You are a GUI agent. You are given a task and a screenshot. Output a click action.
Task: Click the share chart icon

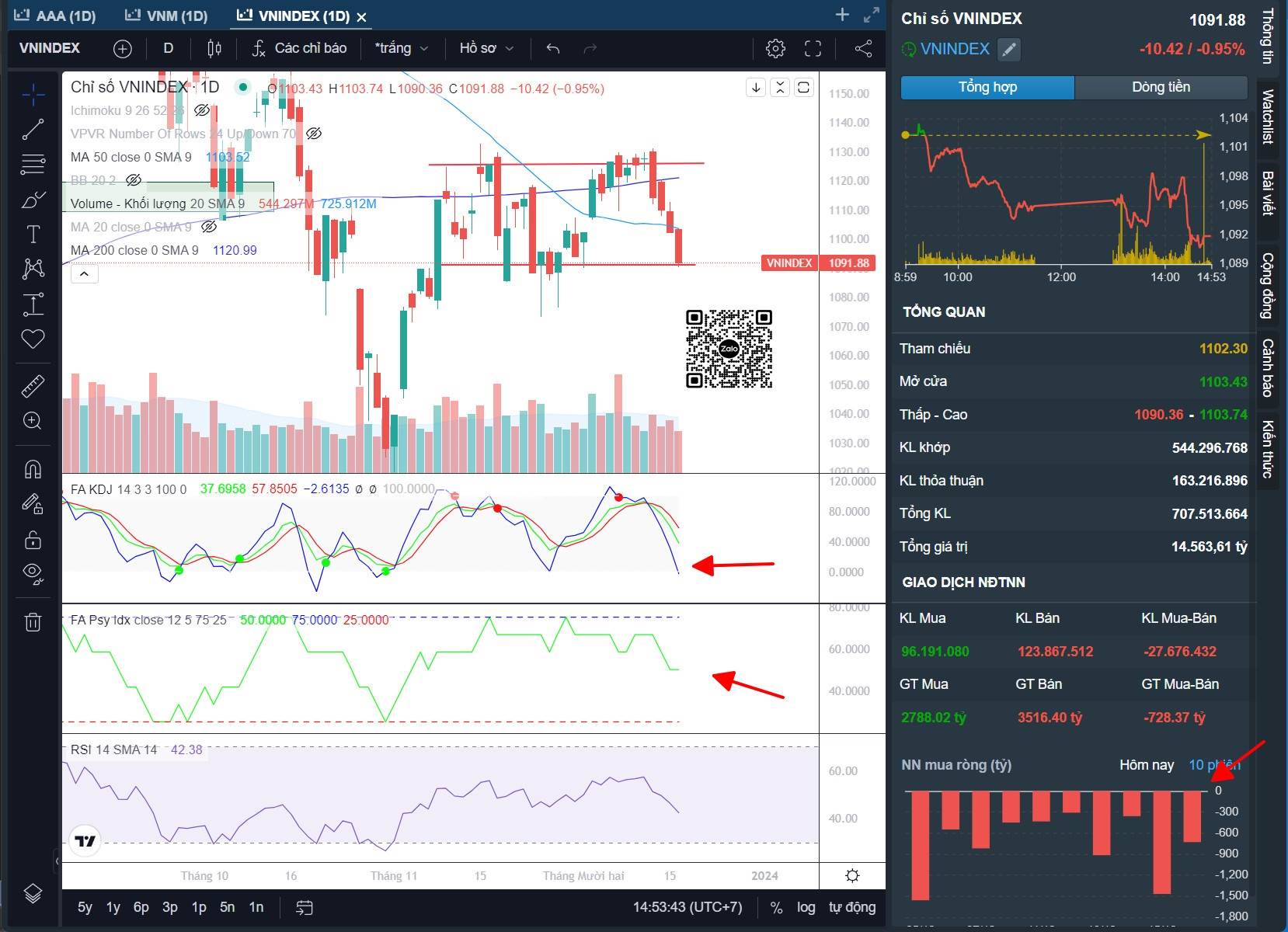(x=863, y=49)
